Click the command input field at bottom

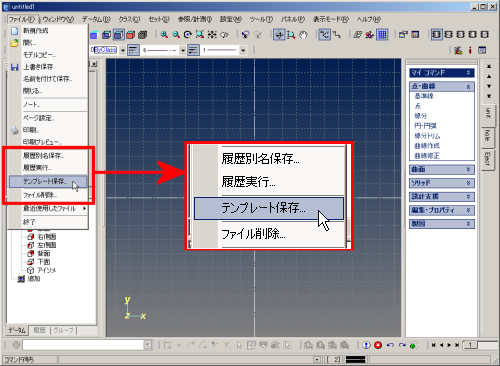point(83,345)
